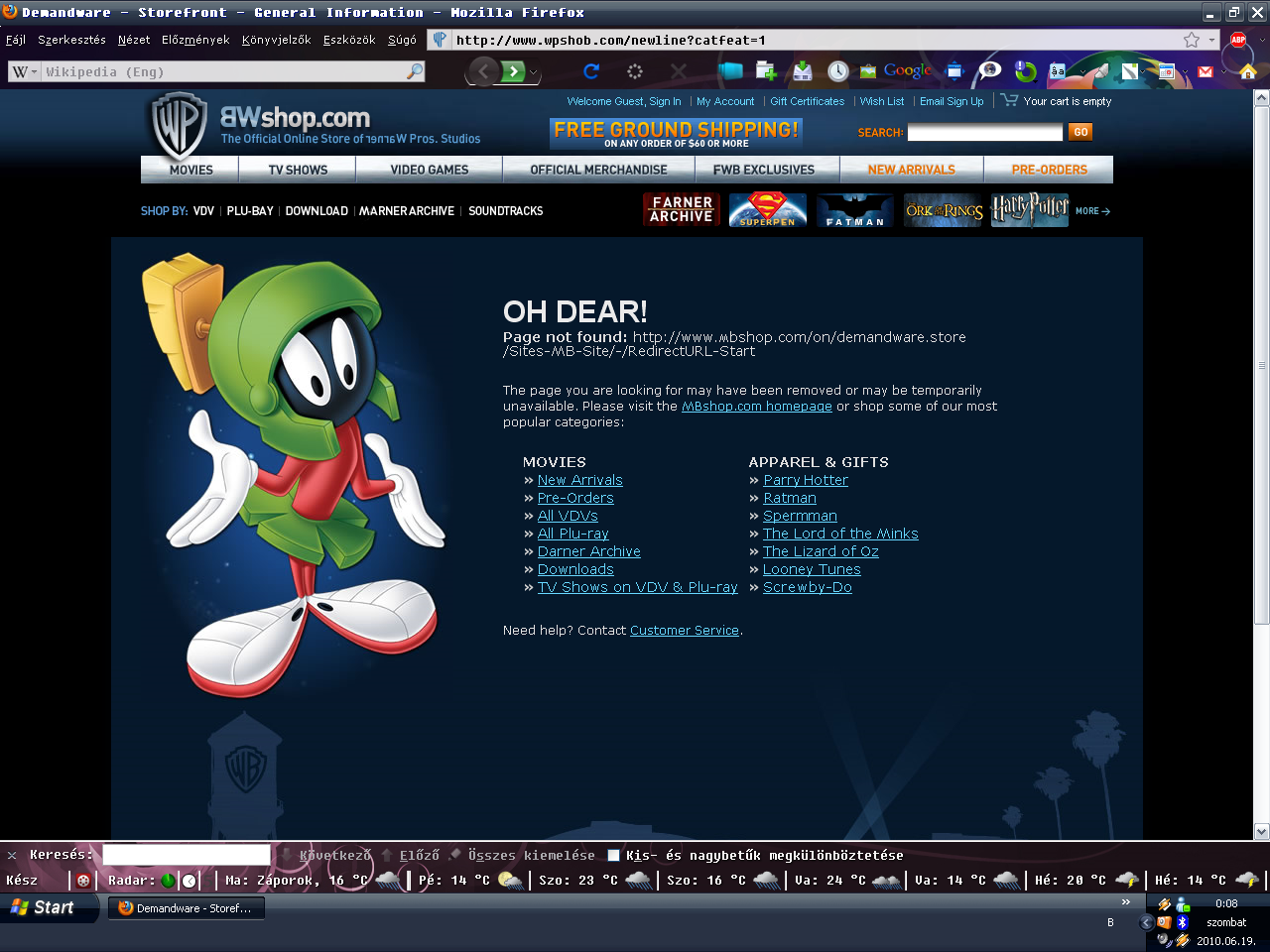Select the TV SHOWS navigation tab
1270x952 pixels.
pyautogui.click(x=298, y=170)
